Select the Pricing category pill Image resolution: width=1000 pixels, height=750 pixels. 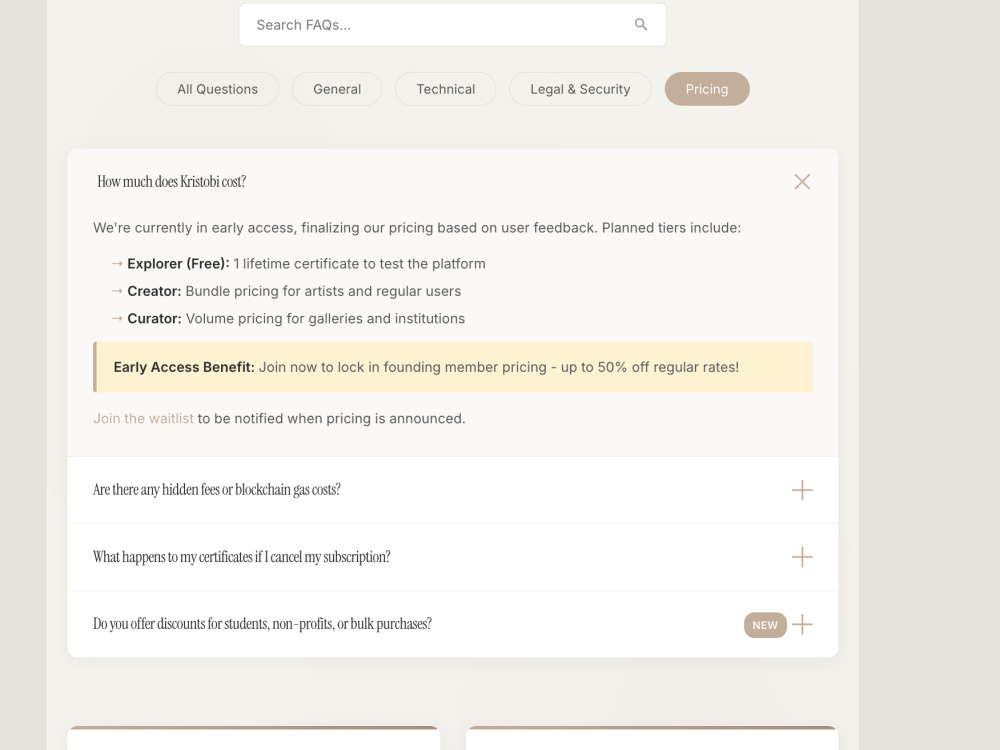click(x=707, y=89)
